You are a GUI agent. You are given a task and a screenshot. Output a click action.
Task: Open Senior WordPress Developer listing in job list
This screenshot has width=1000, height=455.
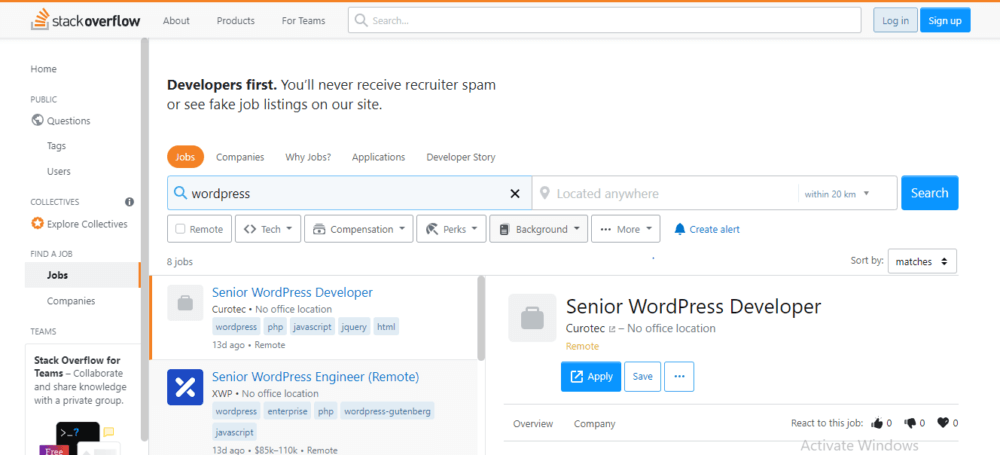[x=292, y=292]
